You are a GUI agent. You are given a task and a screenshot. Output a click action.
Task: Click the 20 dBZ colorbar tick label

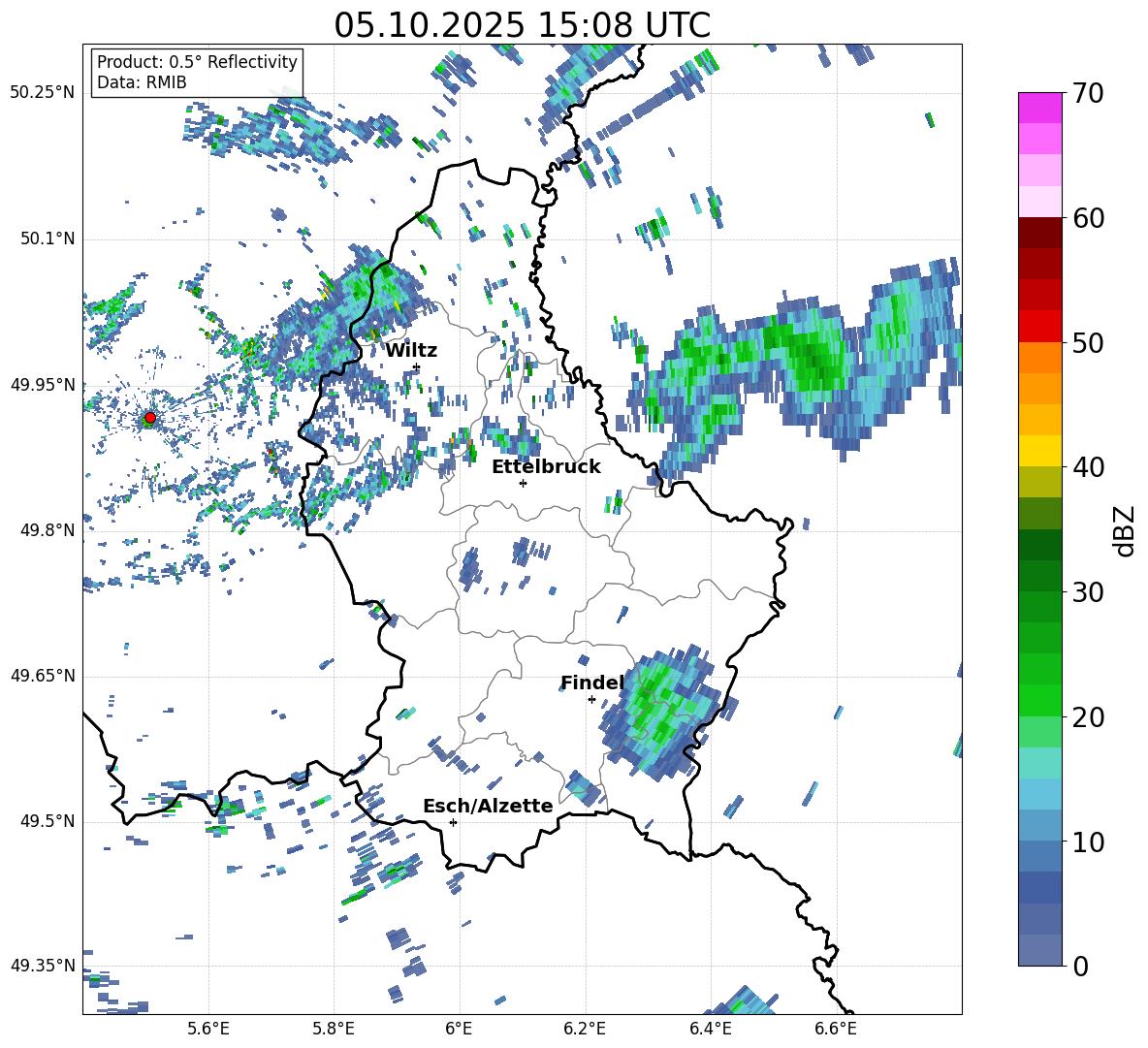1088,717
